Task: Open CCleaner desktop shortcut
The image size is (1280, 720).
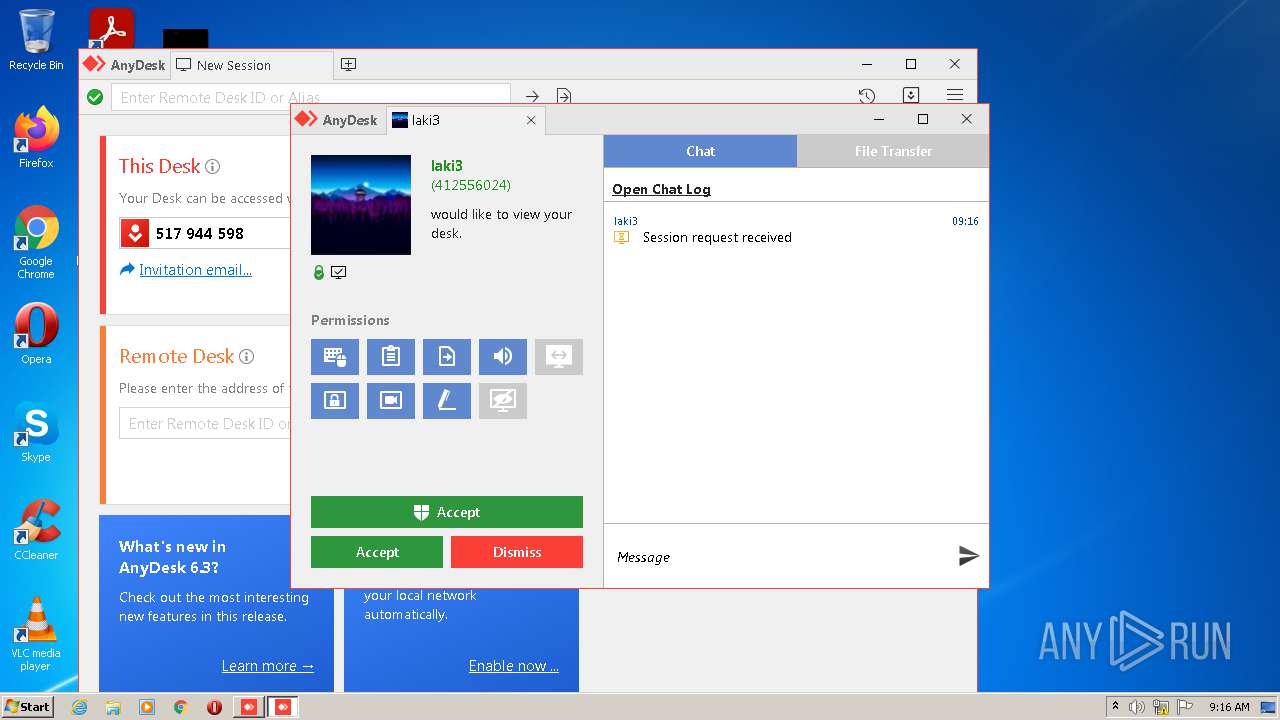Action: (36, 530)
